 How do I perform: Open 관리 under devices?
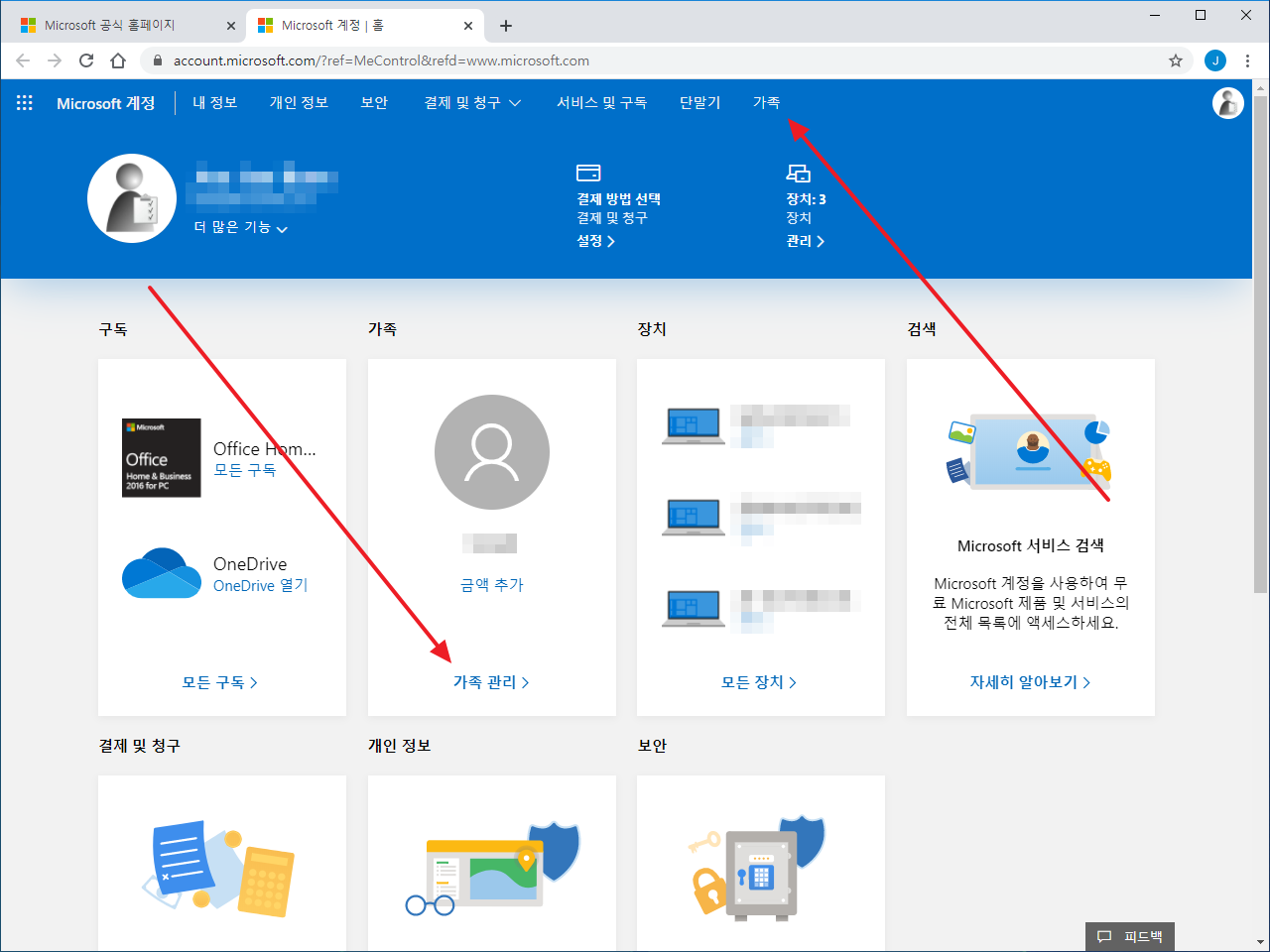pyautogui.click(x=806, y=241)
